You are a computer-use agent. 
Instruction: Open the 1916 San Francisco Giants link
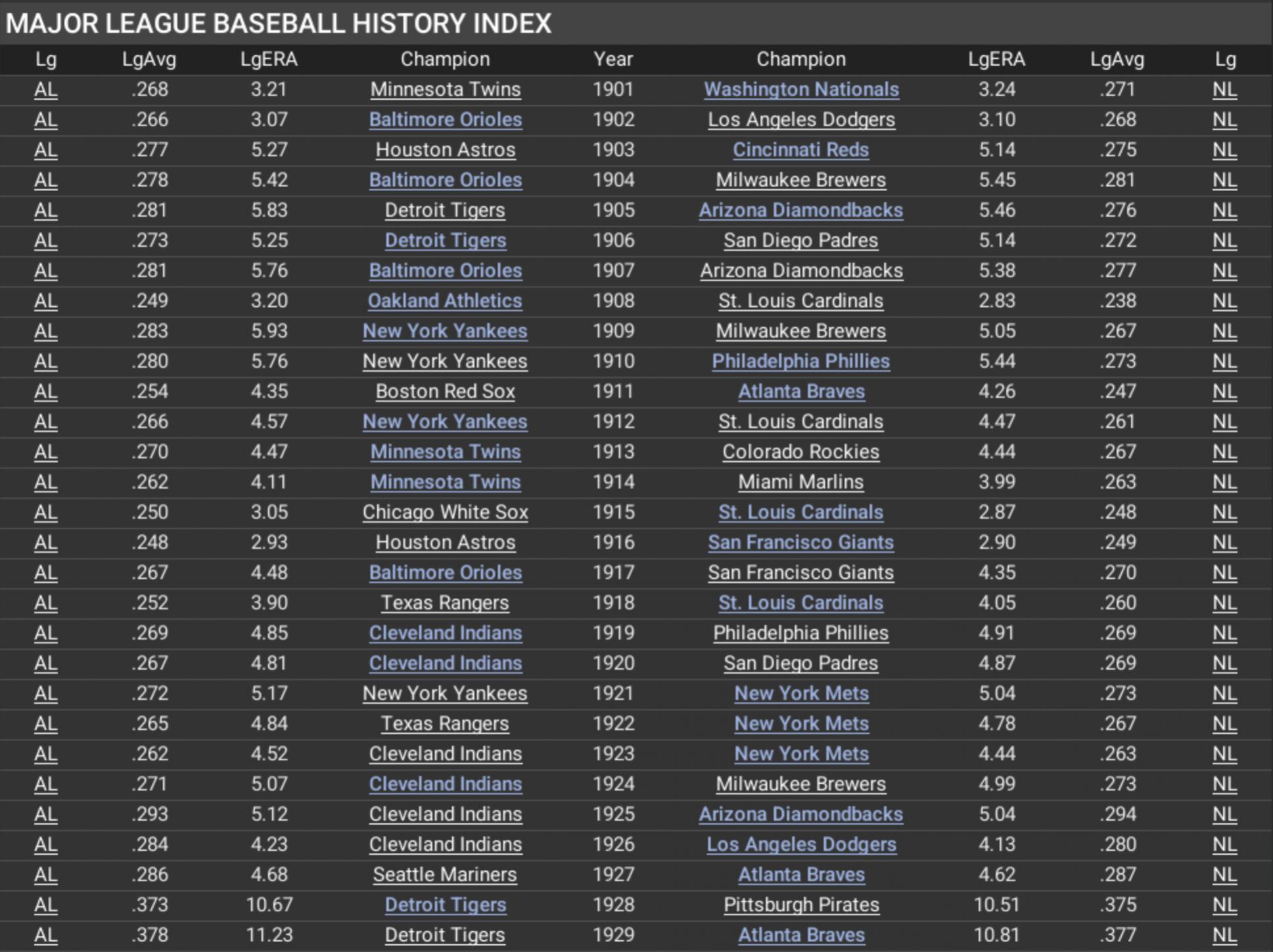(x=800, y=543)
